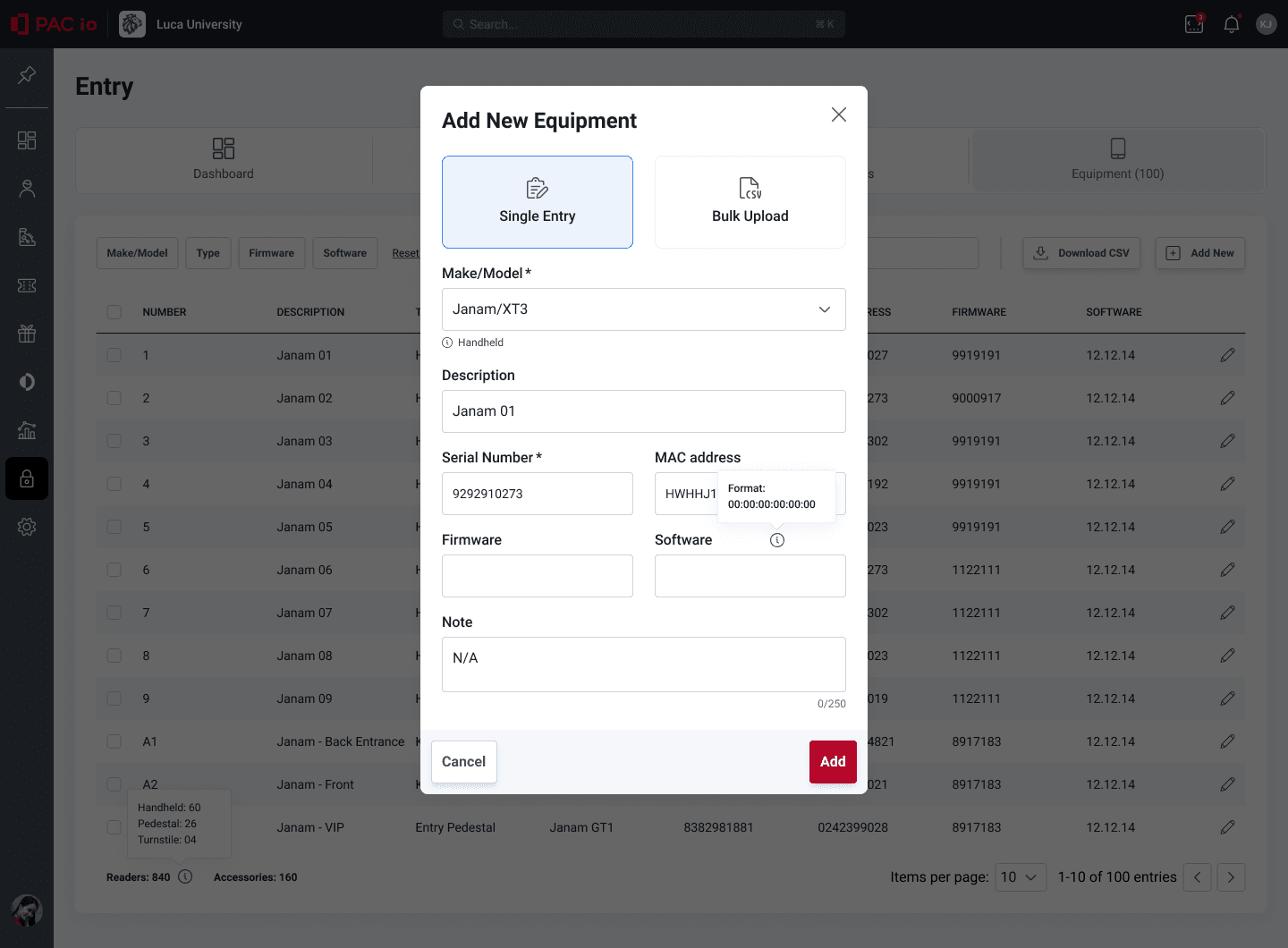The width and height of the screenshot is (1288, 948).
Task: Open the building icon in sidebar
Action: (x=27, y=237)
